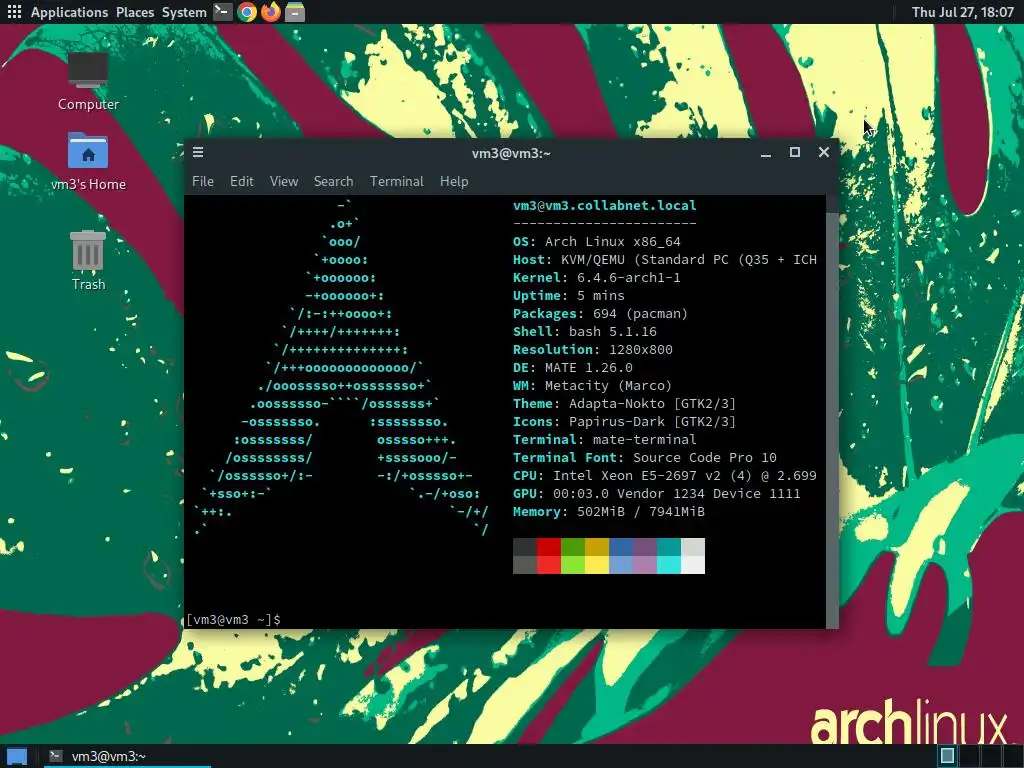Maximize the terminal window
Viewport: 1024px width, 768px height.
[795, 152]
